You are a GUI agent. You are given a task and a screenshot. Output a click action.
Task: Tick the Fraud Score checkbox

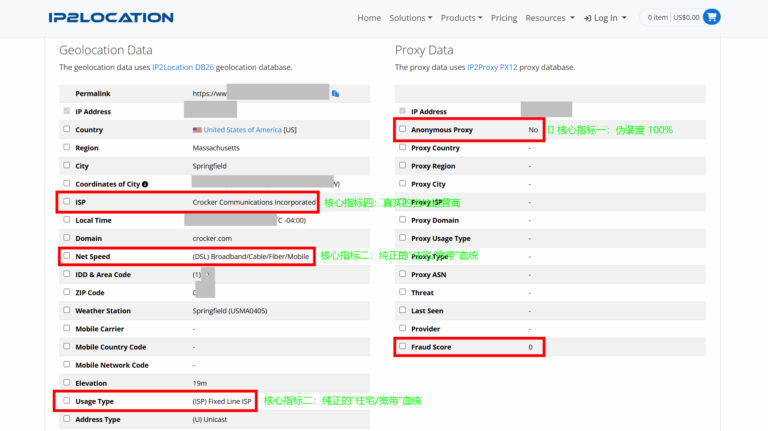[x=403, y=346]
